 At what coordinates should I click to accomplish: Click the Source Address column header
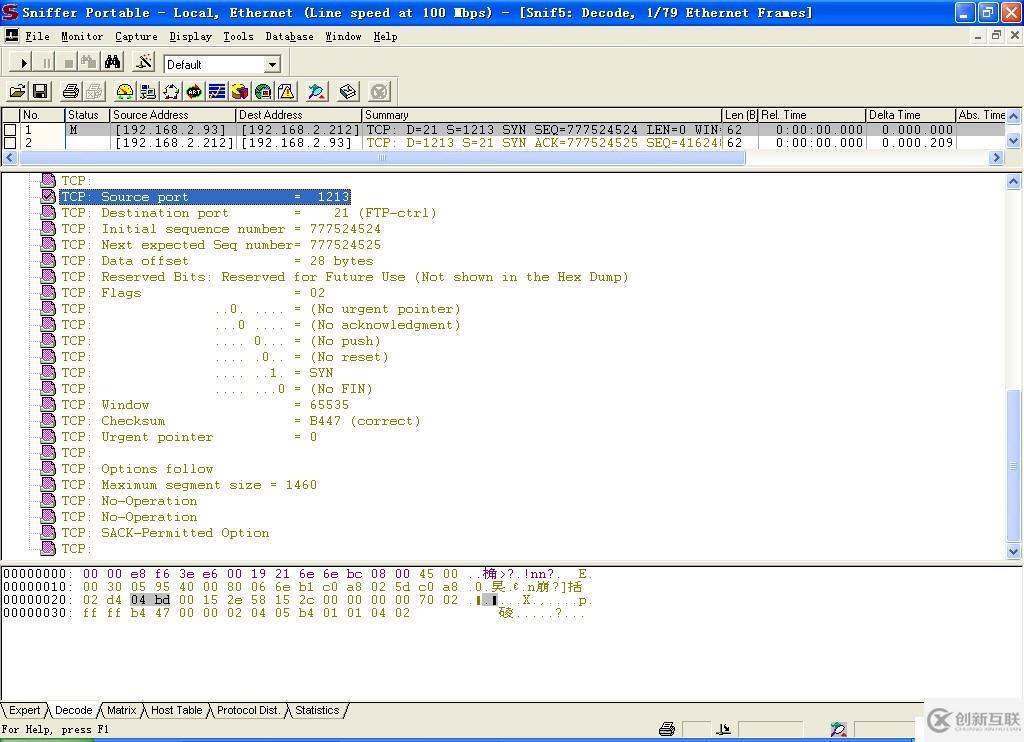[x=172, y=115]
